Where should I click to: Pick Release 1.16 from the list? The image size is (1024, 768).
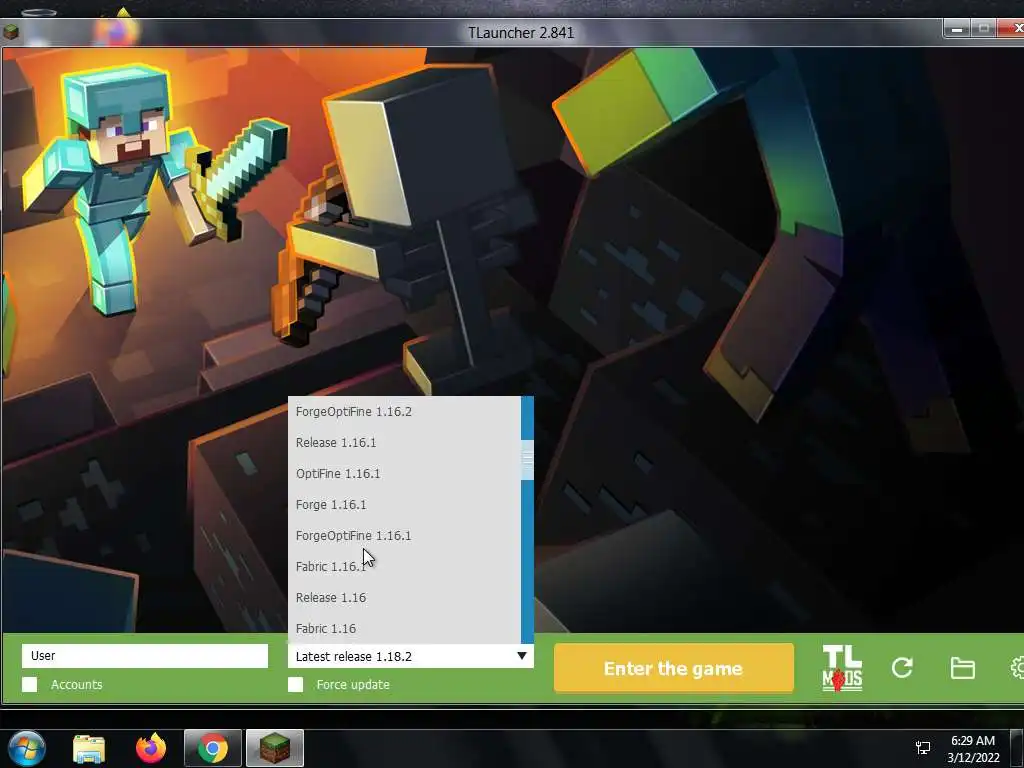404,598
